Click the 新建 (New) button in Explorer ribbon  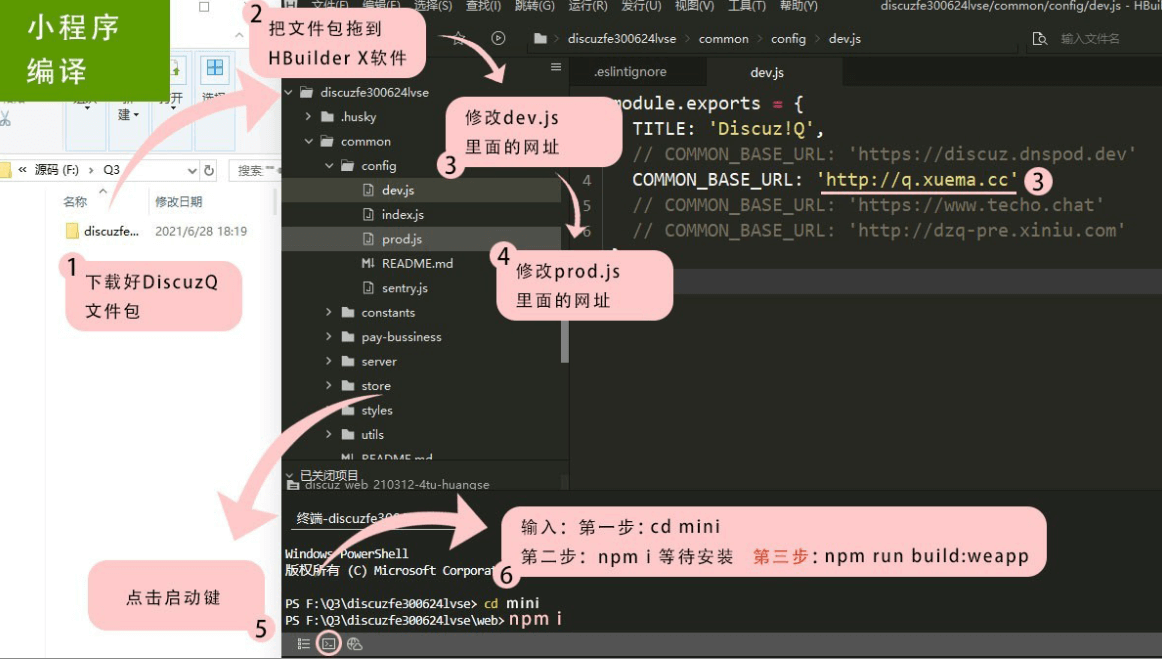click(126, 110)
